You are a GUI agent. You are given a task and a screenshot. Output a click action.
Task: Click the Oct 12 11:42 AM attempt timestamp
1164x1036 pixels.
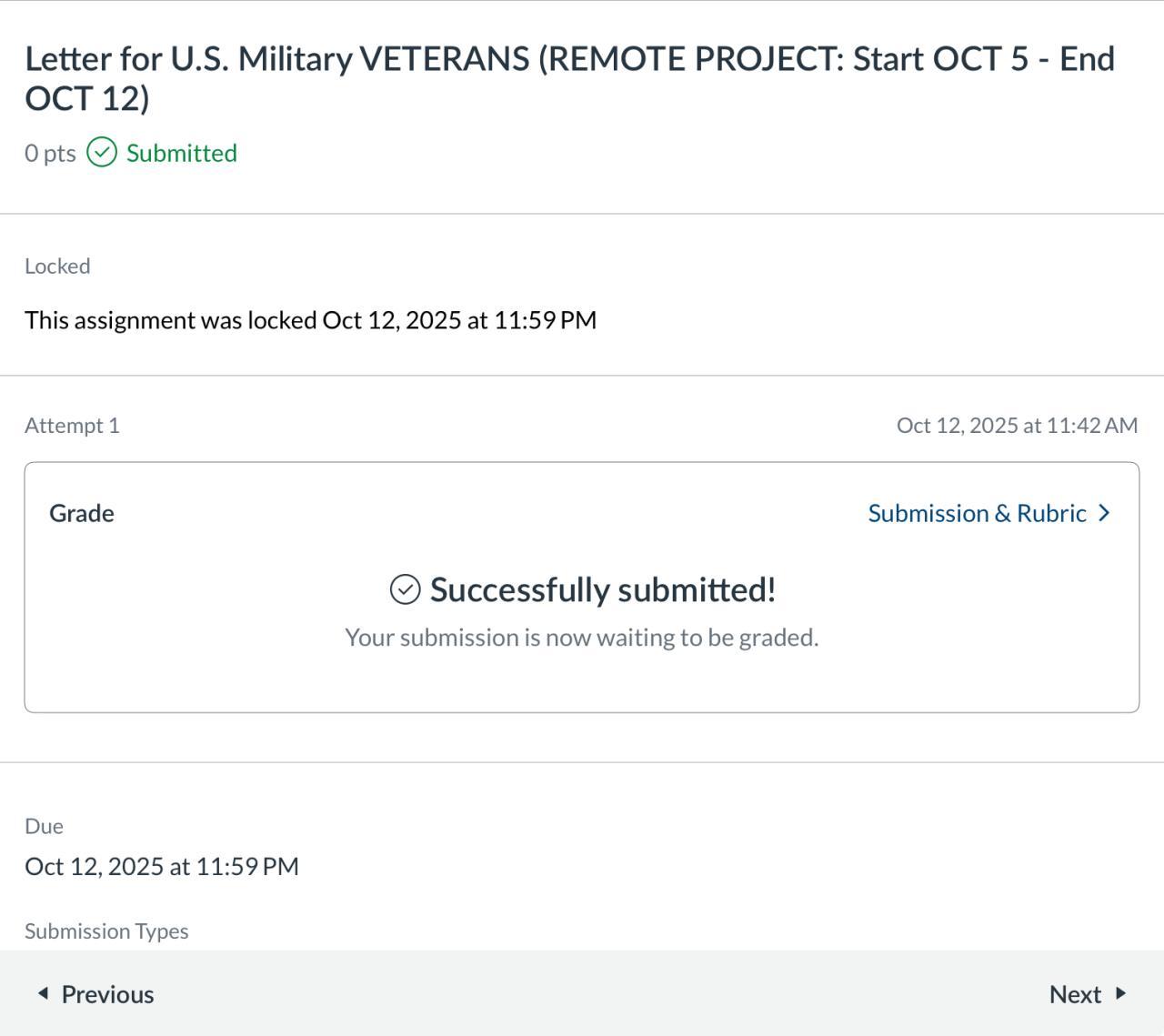click(x=1017, y=426)
